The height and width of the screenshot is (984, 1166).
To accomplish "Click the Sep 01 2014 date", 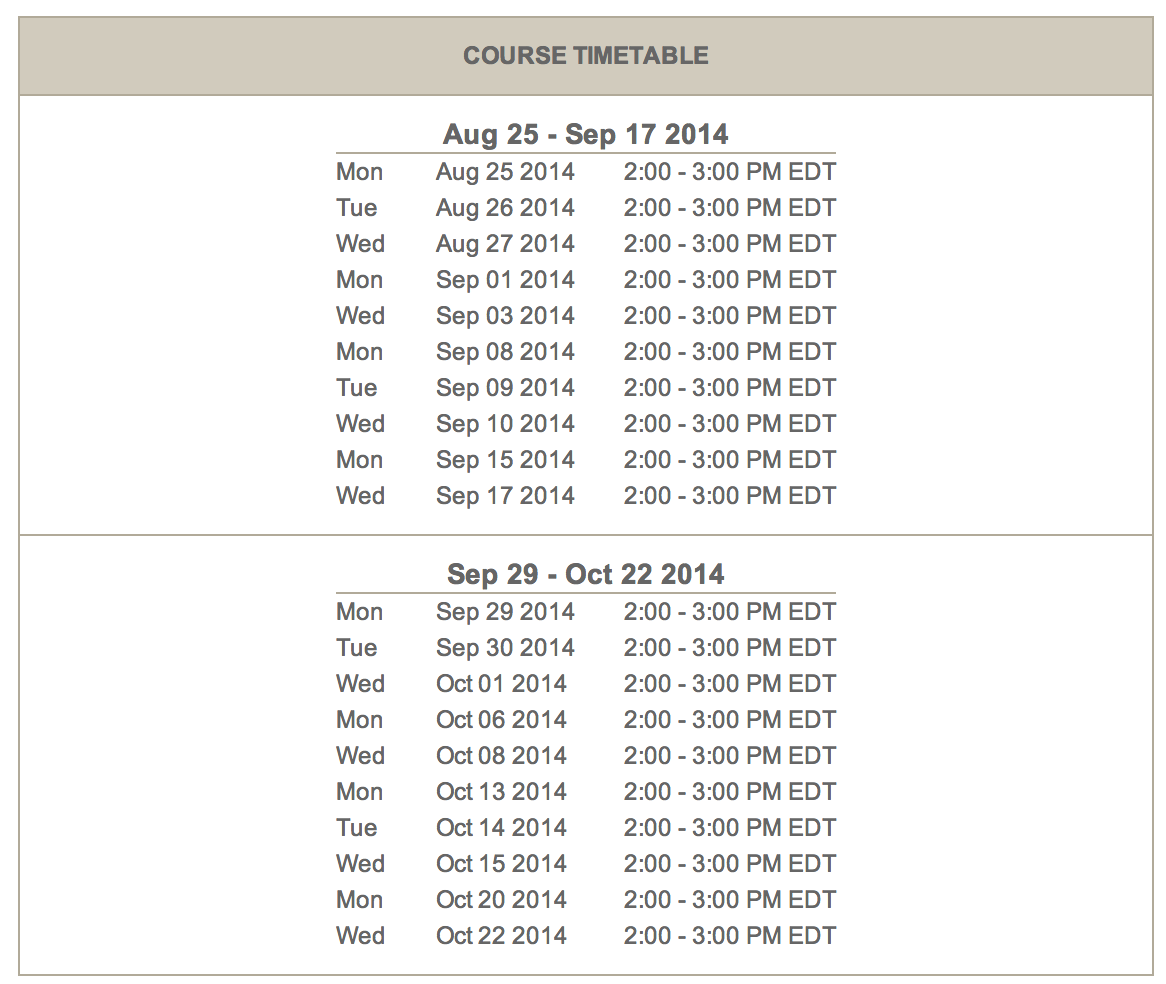I will 505,280.
